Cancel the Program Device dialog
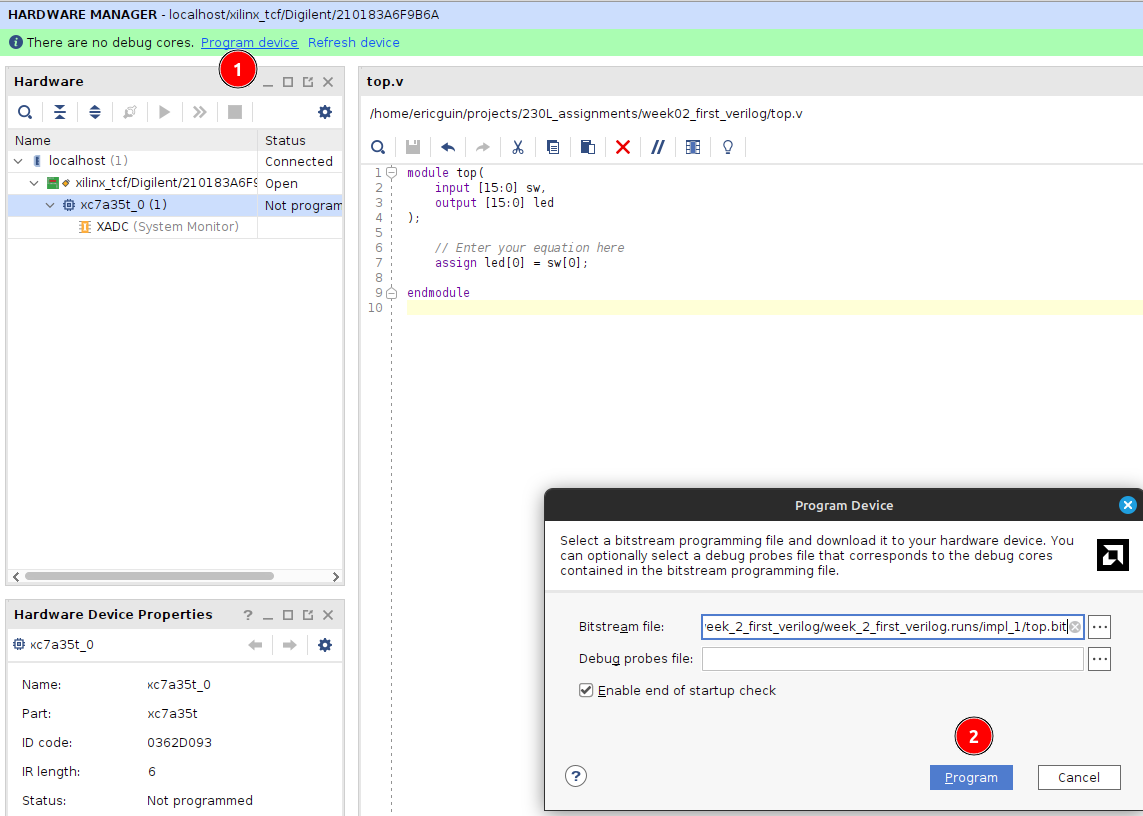 tap(1079, 778)
